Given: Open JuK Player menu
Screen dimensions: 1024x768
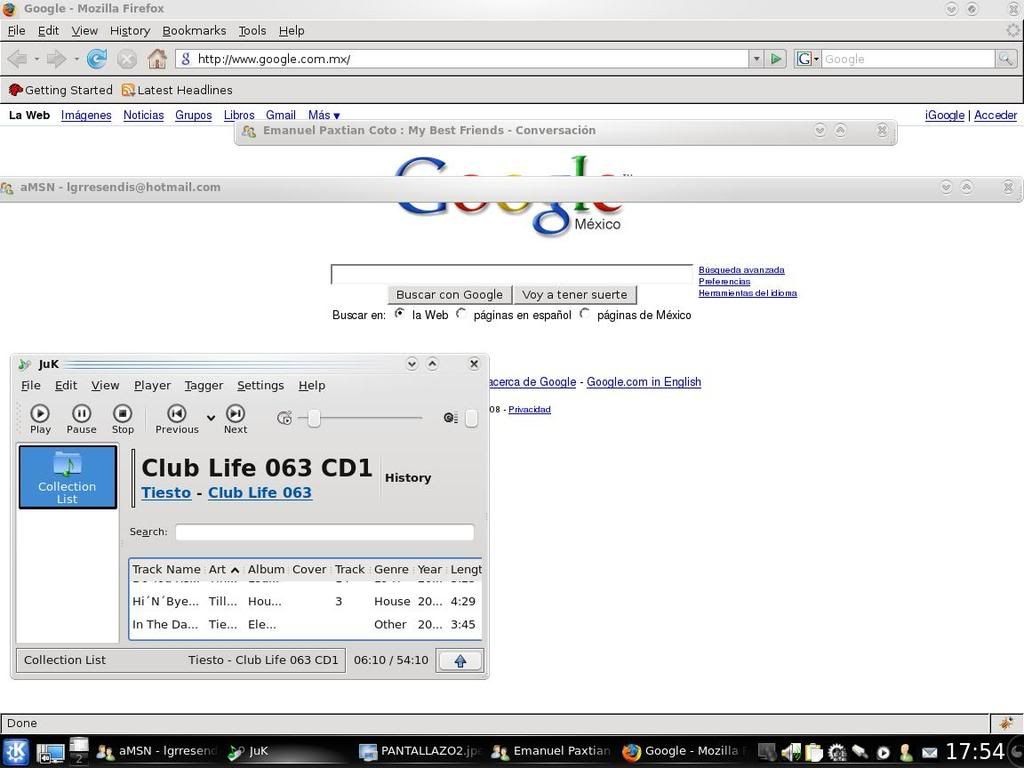Looking at the screenshot, I should tap(152, 385).
